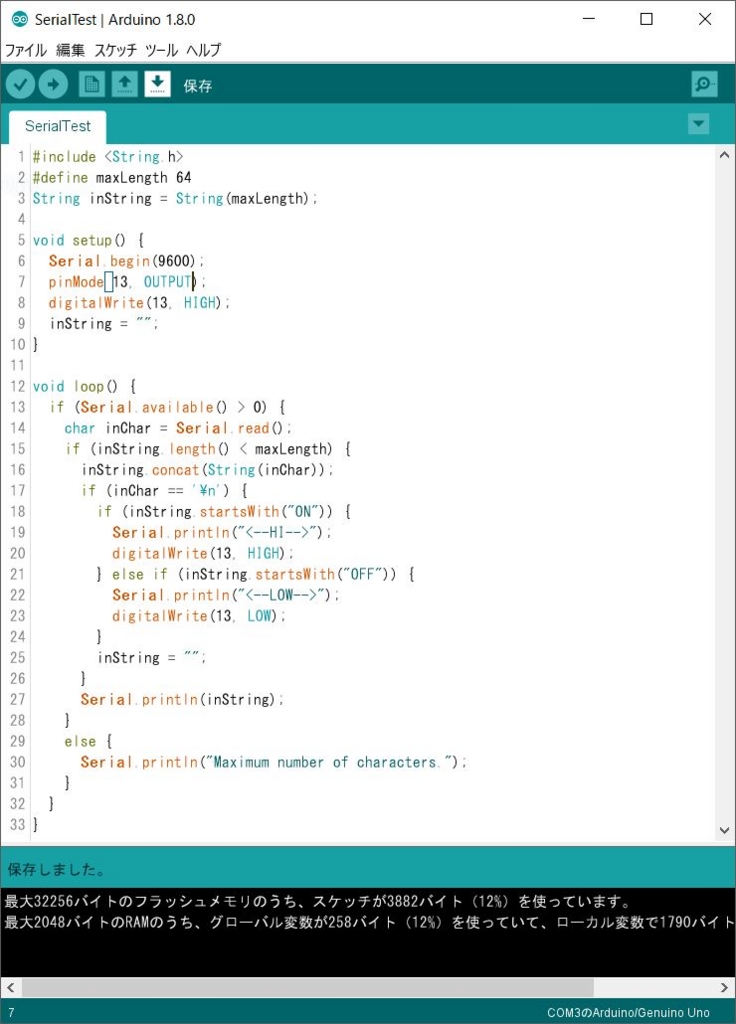Open the tab dropdown triangle menu
The image size is (736, 1024).
699,123
